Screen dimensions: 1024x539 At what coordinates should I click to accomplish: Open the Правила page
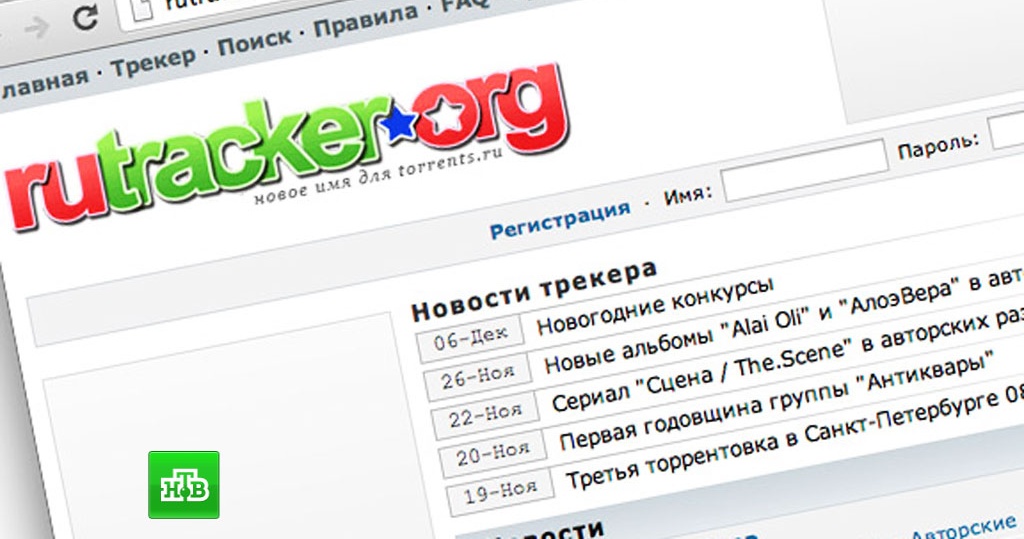click(x=365, y=21)
